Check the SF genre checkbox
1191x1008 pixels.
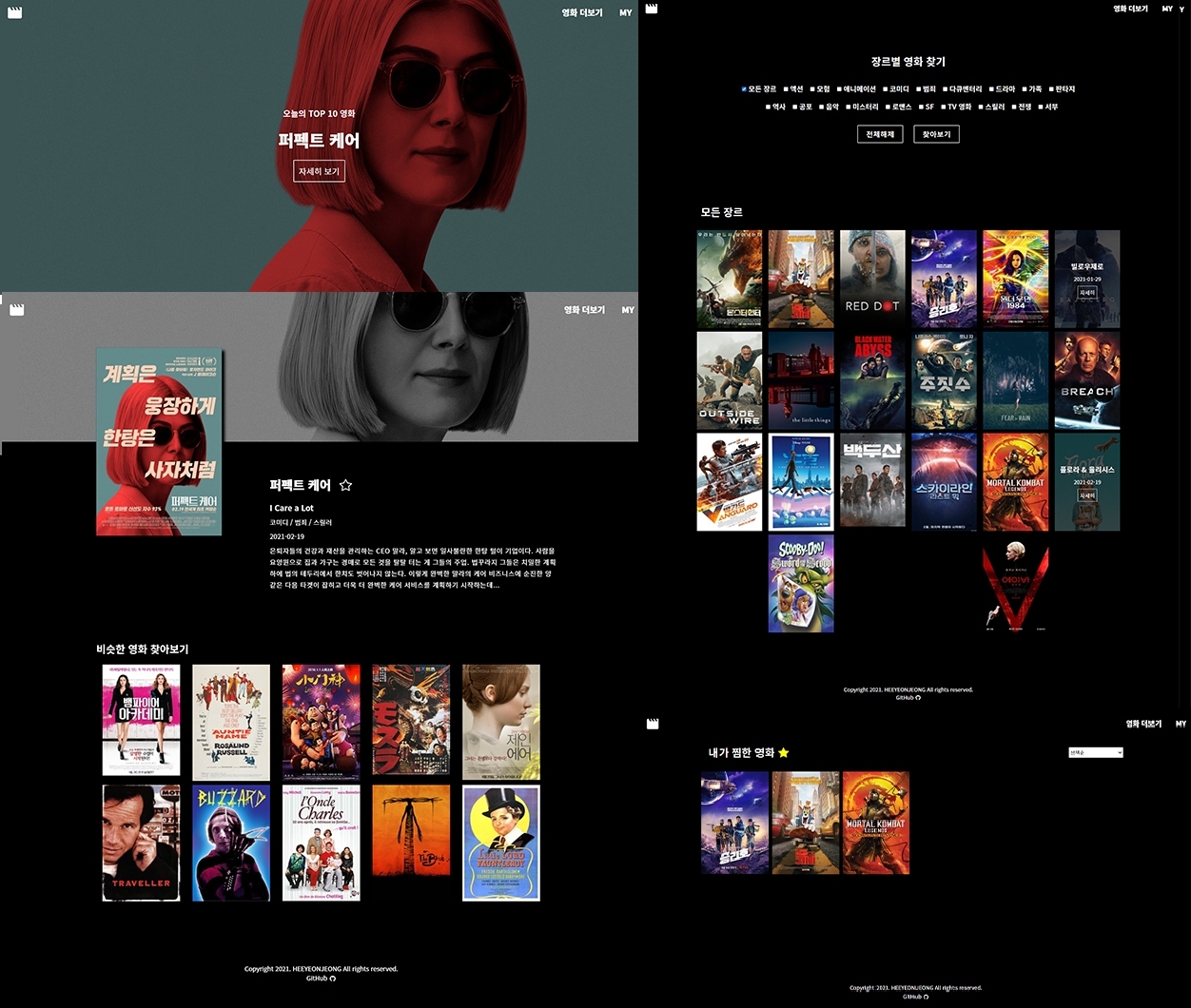921,107
